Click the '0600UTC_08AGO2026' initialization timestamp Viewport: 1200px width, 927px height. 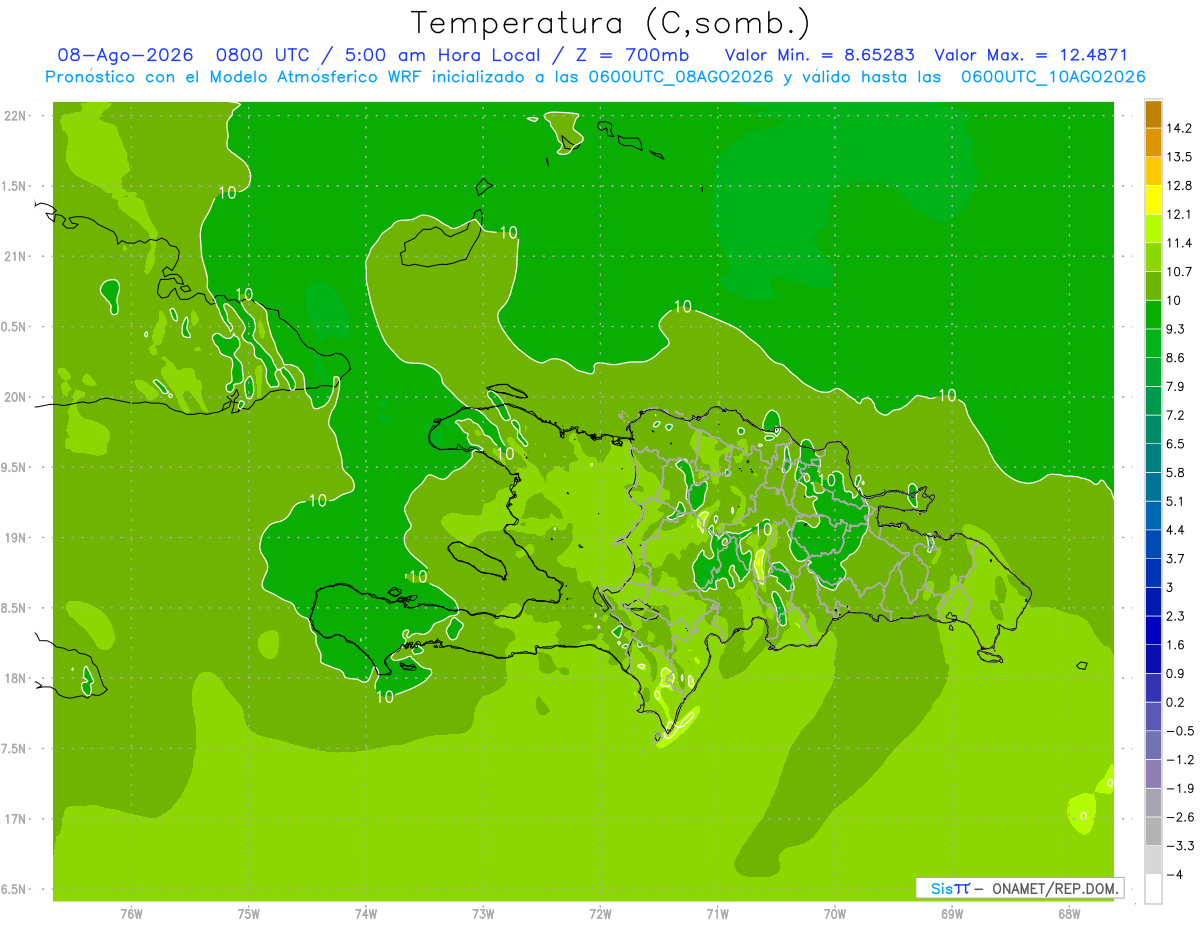tap(681, 77)
